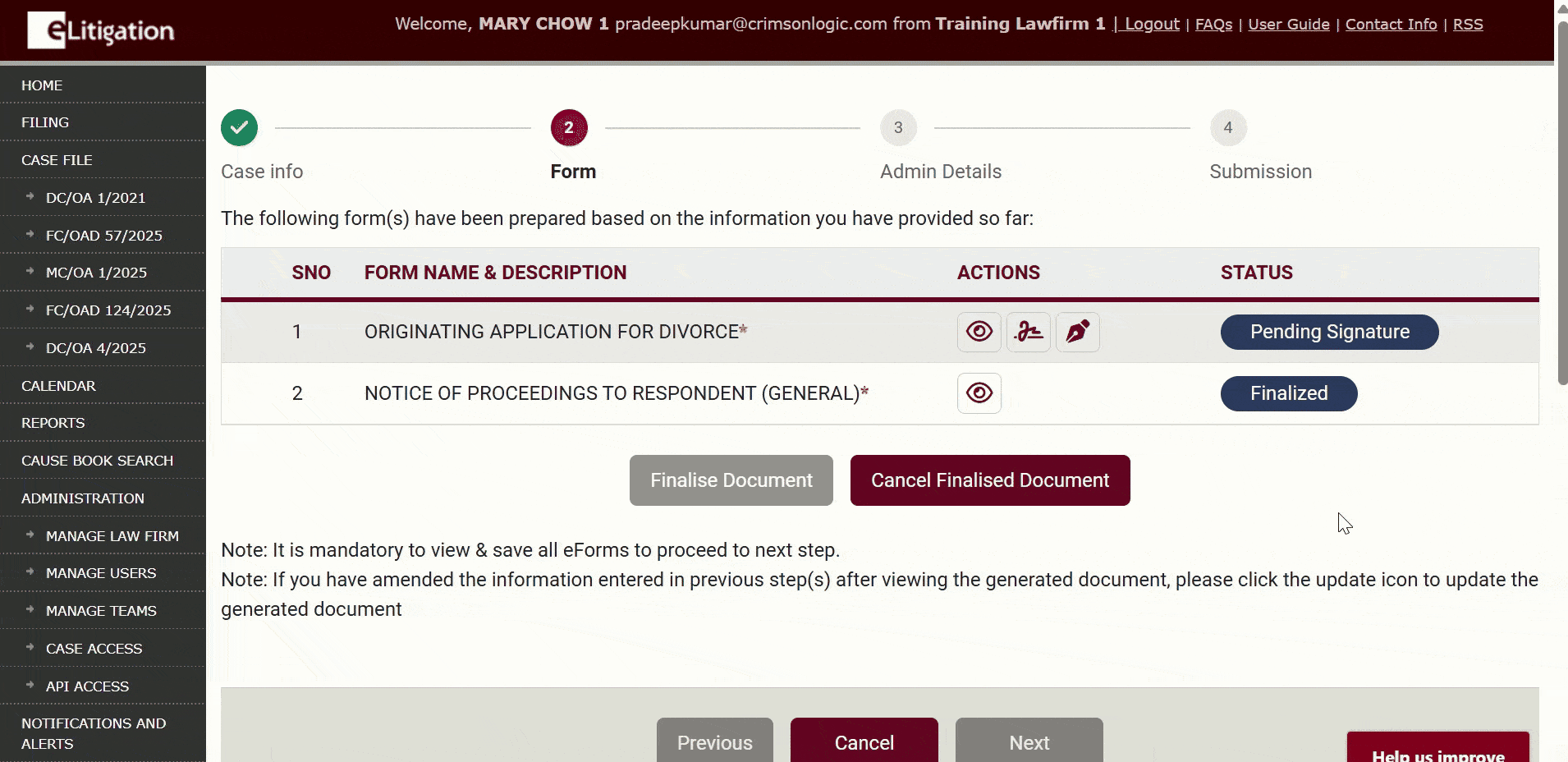Screen dimensions: 1568x762
Task: Open case FC/OAD 57/2025 in sidebar
Action: [103, 236]
